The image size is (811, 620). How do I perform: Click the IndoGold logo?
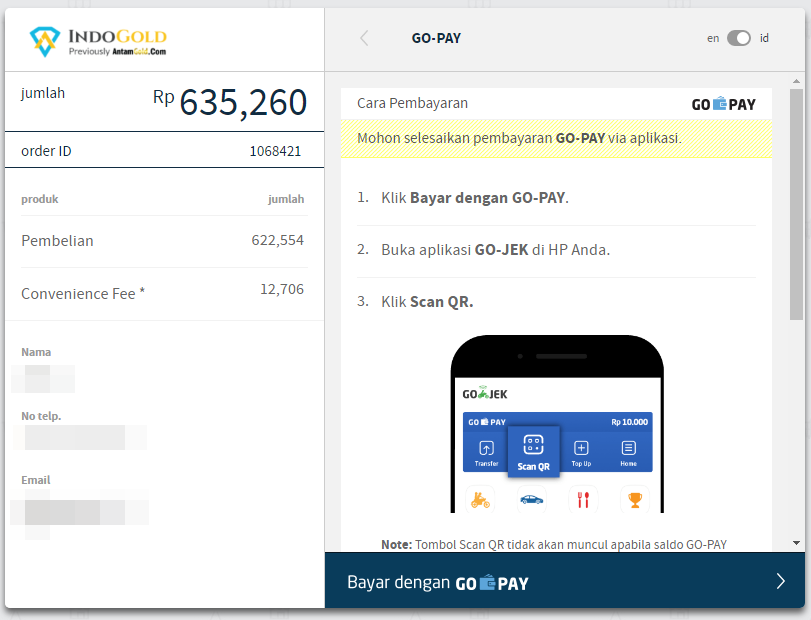(x=98, y=42)
